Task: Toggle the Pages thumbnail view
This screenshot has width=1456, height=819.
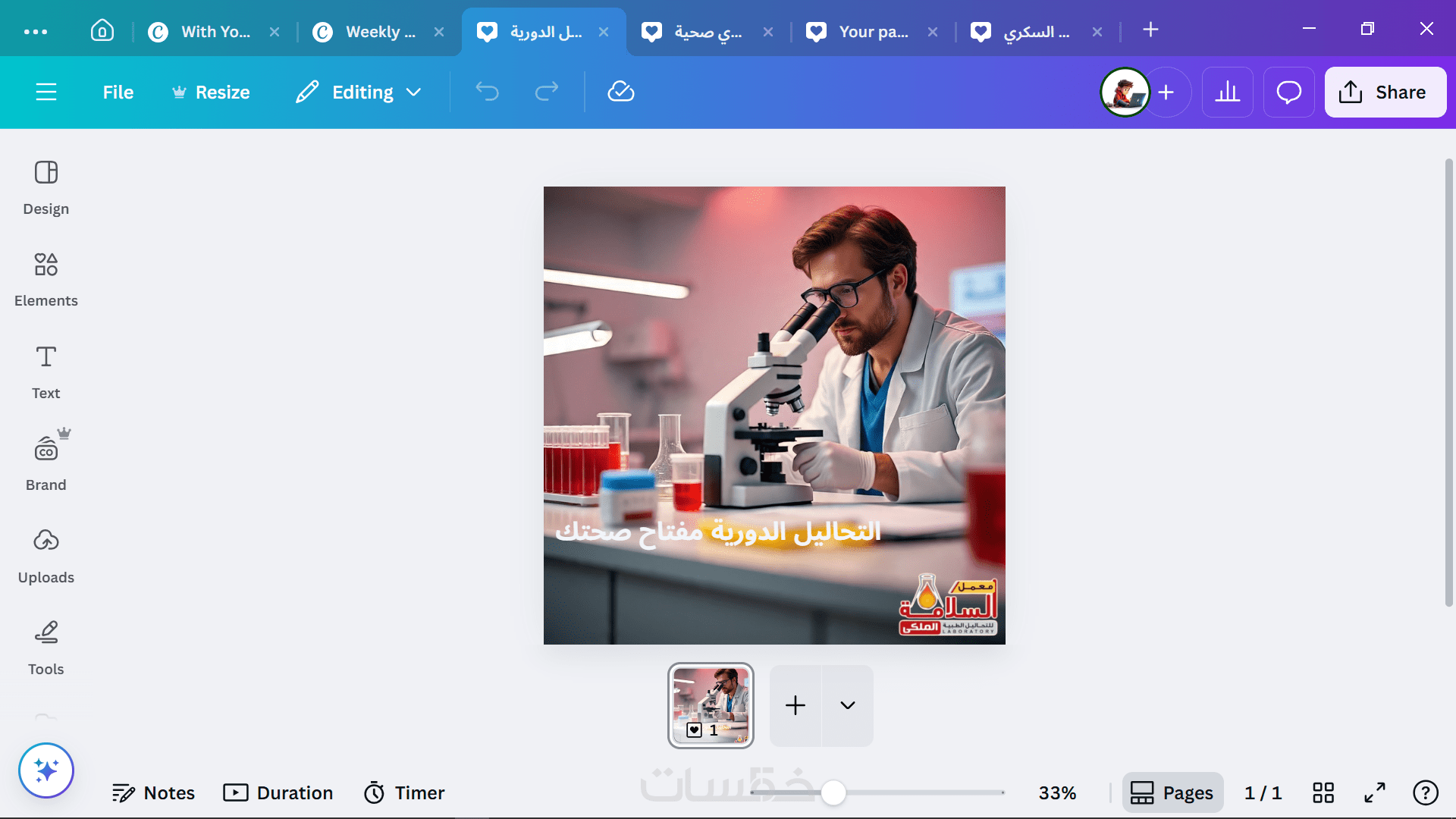Action: [x=1172, y=792]
